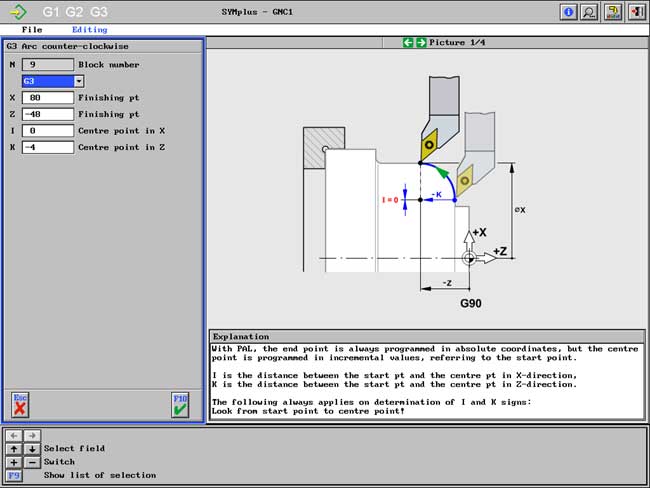Expand the G3 dropdown arrow
Screen dimensions: 650x488
(79, 81)
